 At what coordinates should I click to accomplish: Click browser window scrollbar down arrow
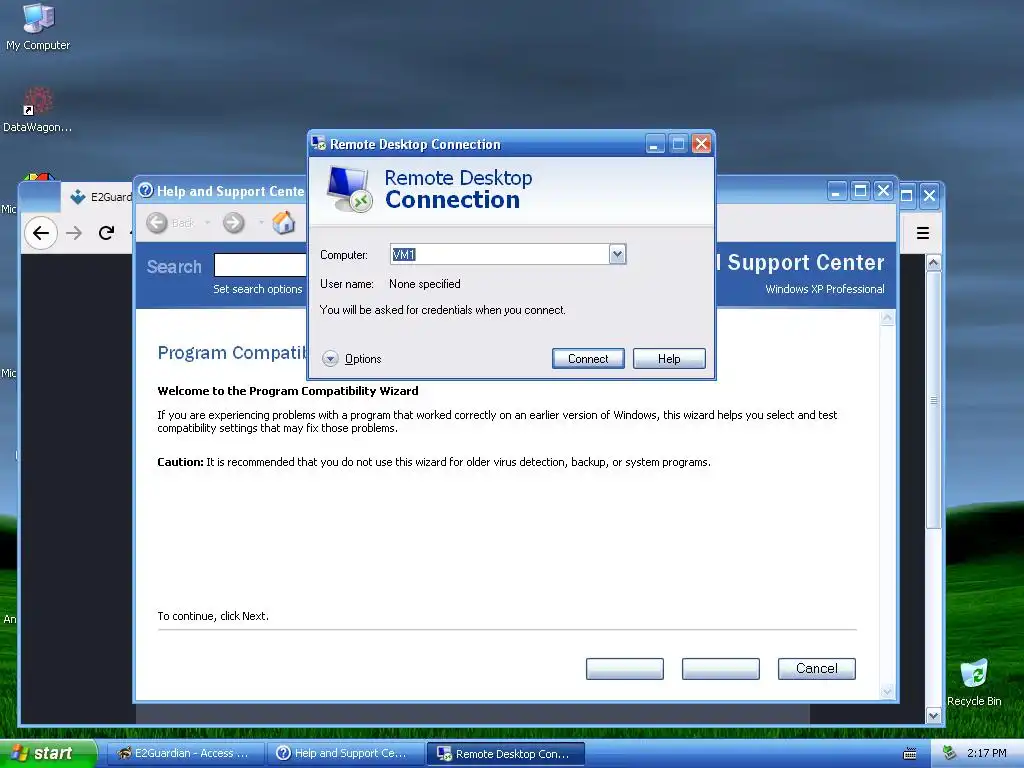point(934,716)
